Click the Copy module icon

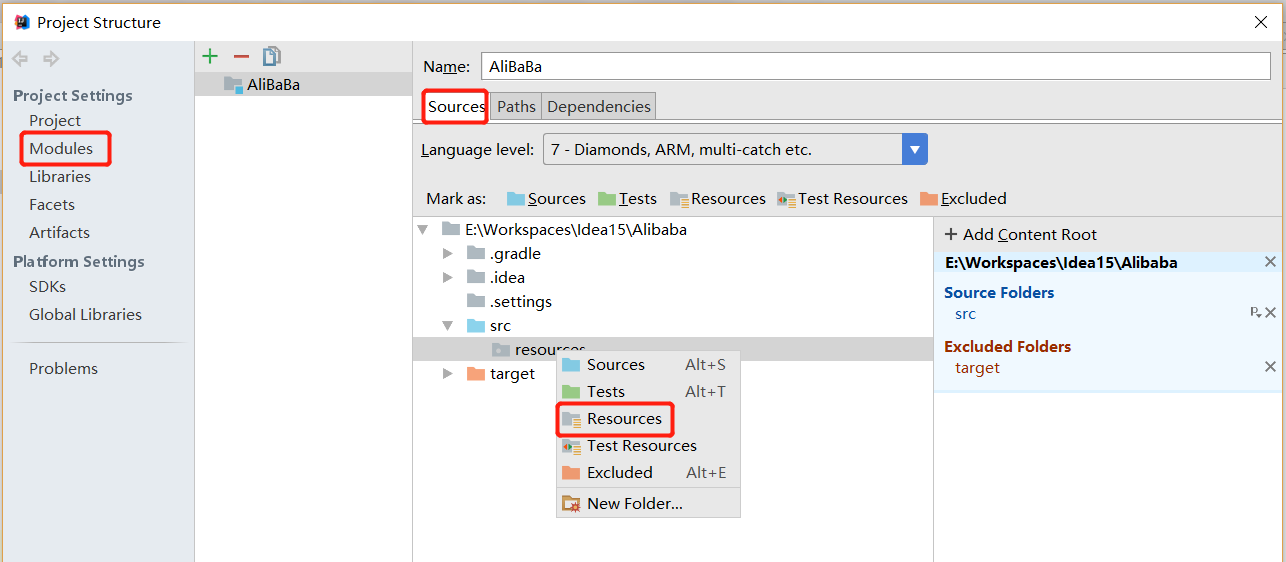click(x=272, y=57)
